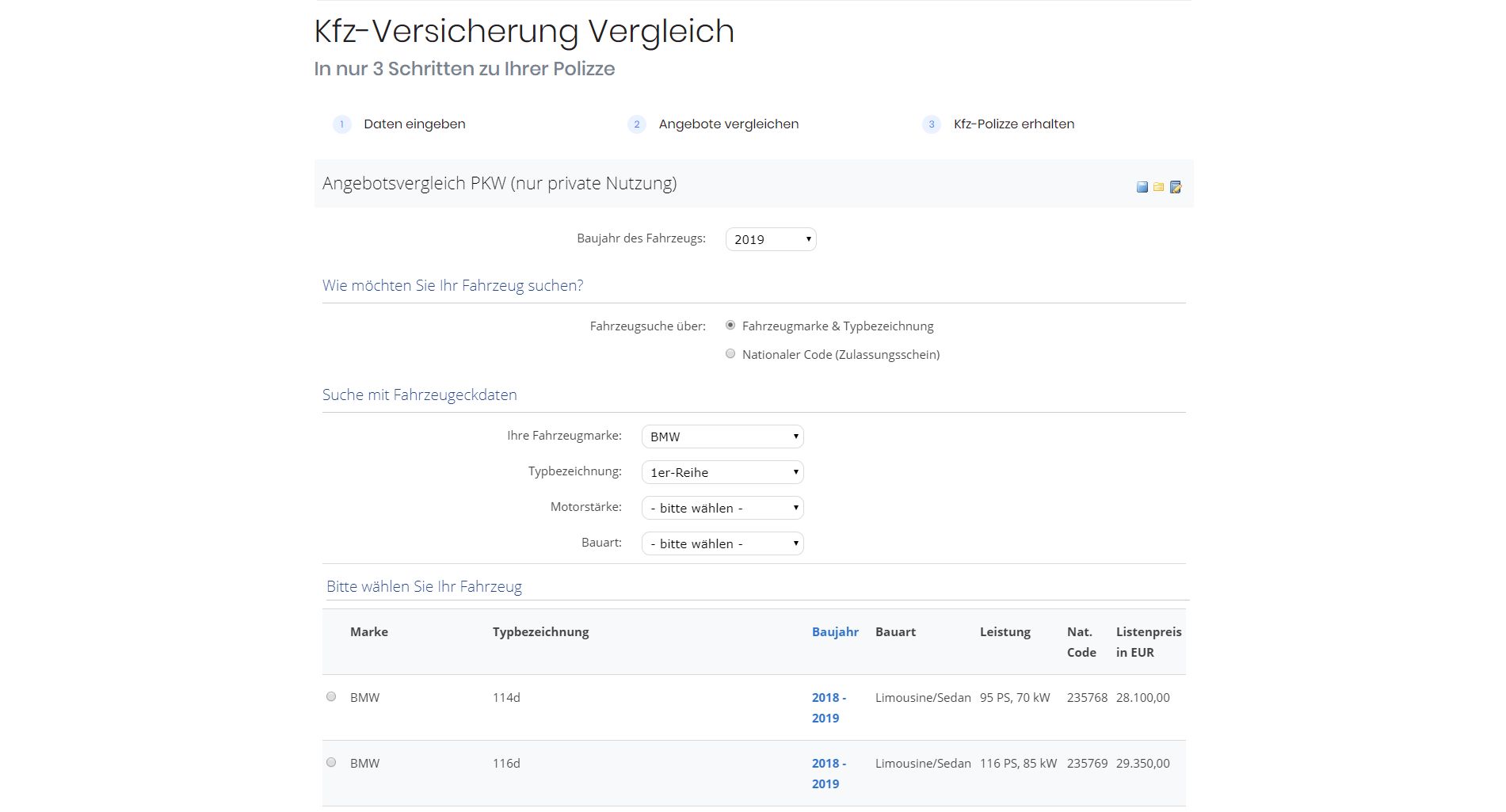This screenshot has width=1506, height=812.
Task: Click the Leistung column header
Action: (1005, 632)
